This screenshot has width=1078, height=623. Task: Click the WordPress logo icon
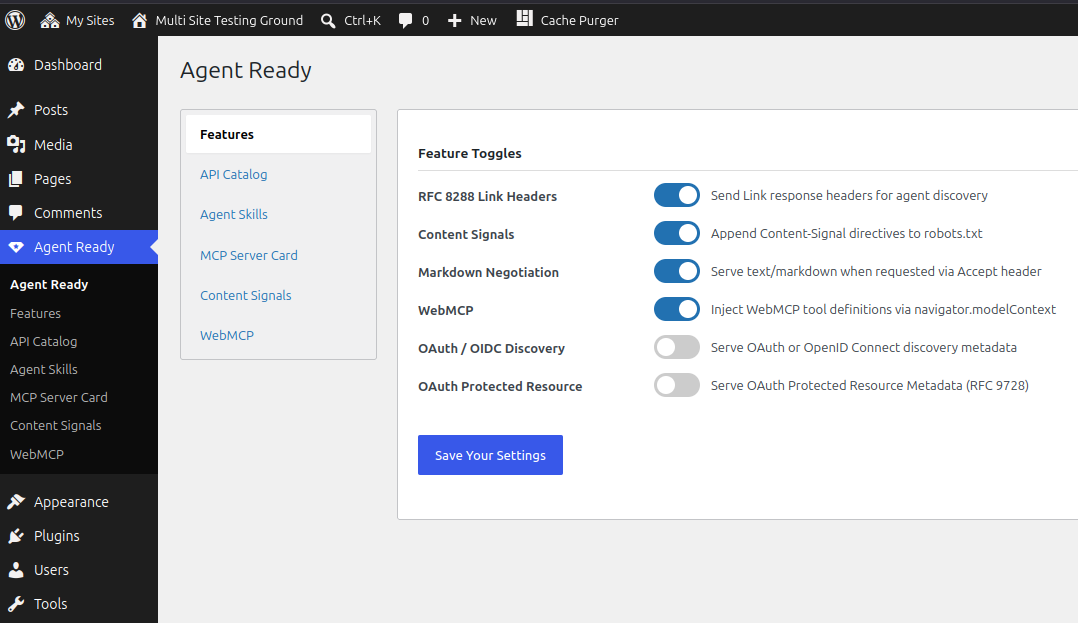coord(15,20)
